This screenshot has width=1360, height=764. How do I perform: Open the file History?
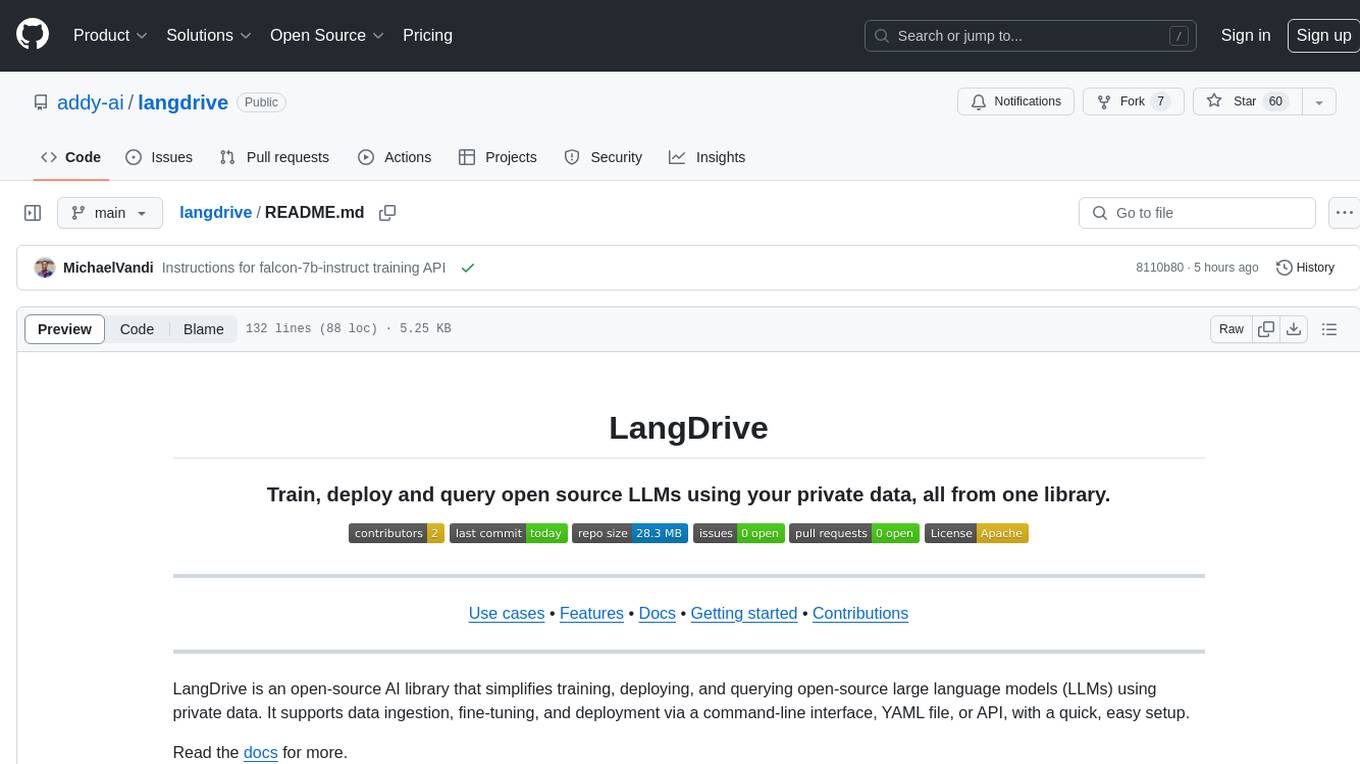1305,268
